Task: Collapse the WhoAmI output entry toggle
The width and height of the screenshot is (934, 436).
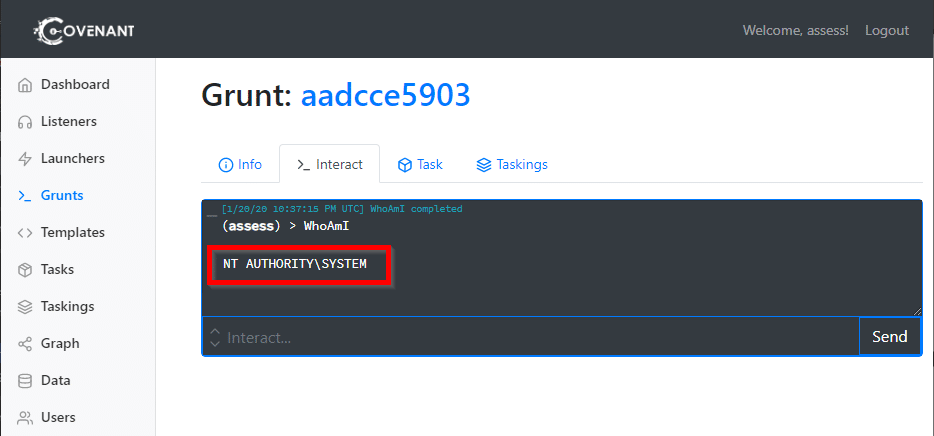Action: 212,214
